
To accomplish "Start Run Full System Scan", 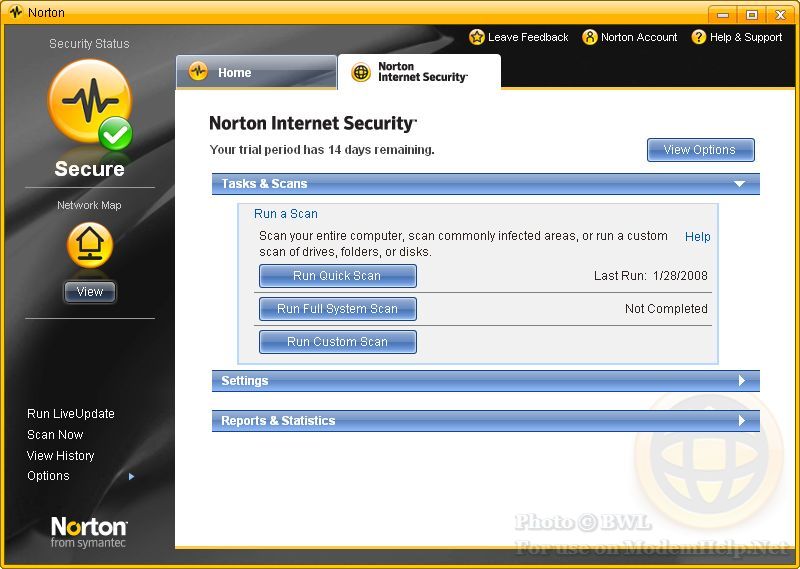I will (x=338, y=309).
